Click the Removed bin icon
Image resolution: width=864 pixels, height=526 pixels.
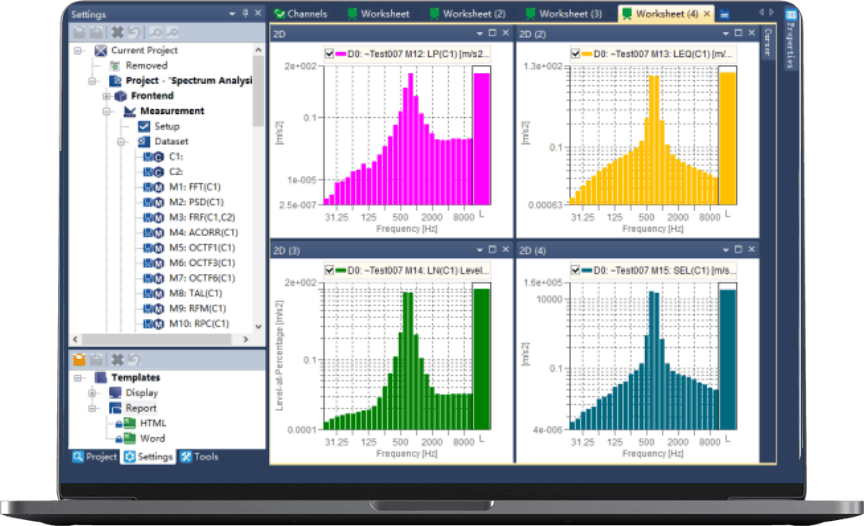click(x=115, y=66)
